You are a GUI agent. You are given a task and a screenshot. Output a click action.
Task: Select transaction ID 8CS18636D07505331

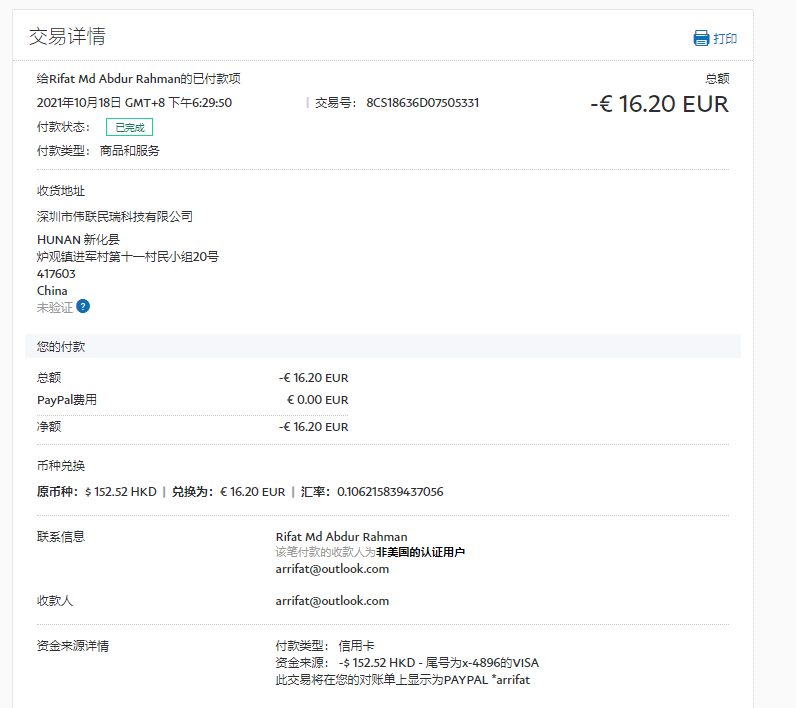click(422, 103)
